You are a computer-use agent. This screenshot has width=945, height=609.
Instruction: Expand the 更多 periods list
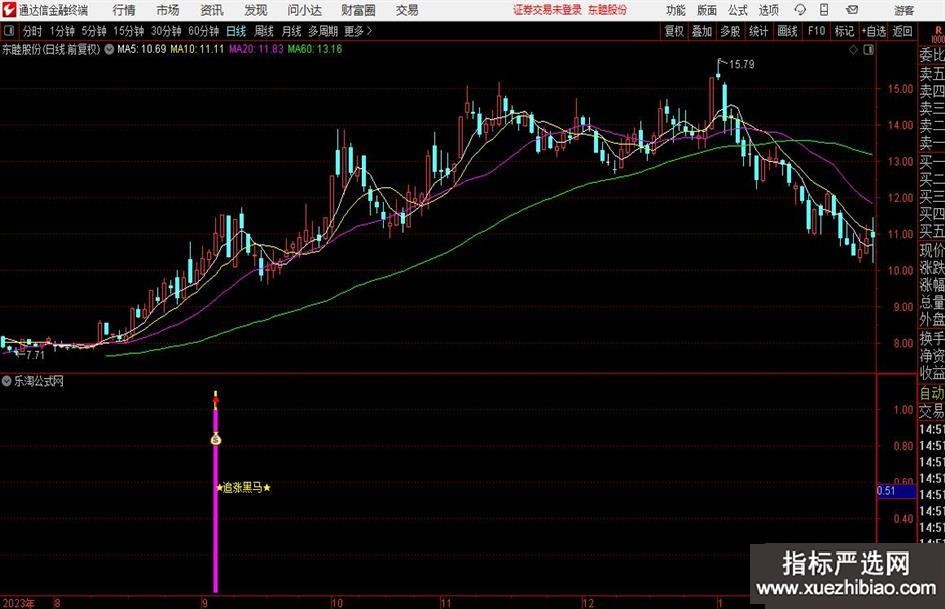point(357,31)
